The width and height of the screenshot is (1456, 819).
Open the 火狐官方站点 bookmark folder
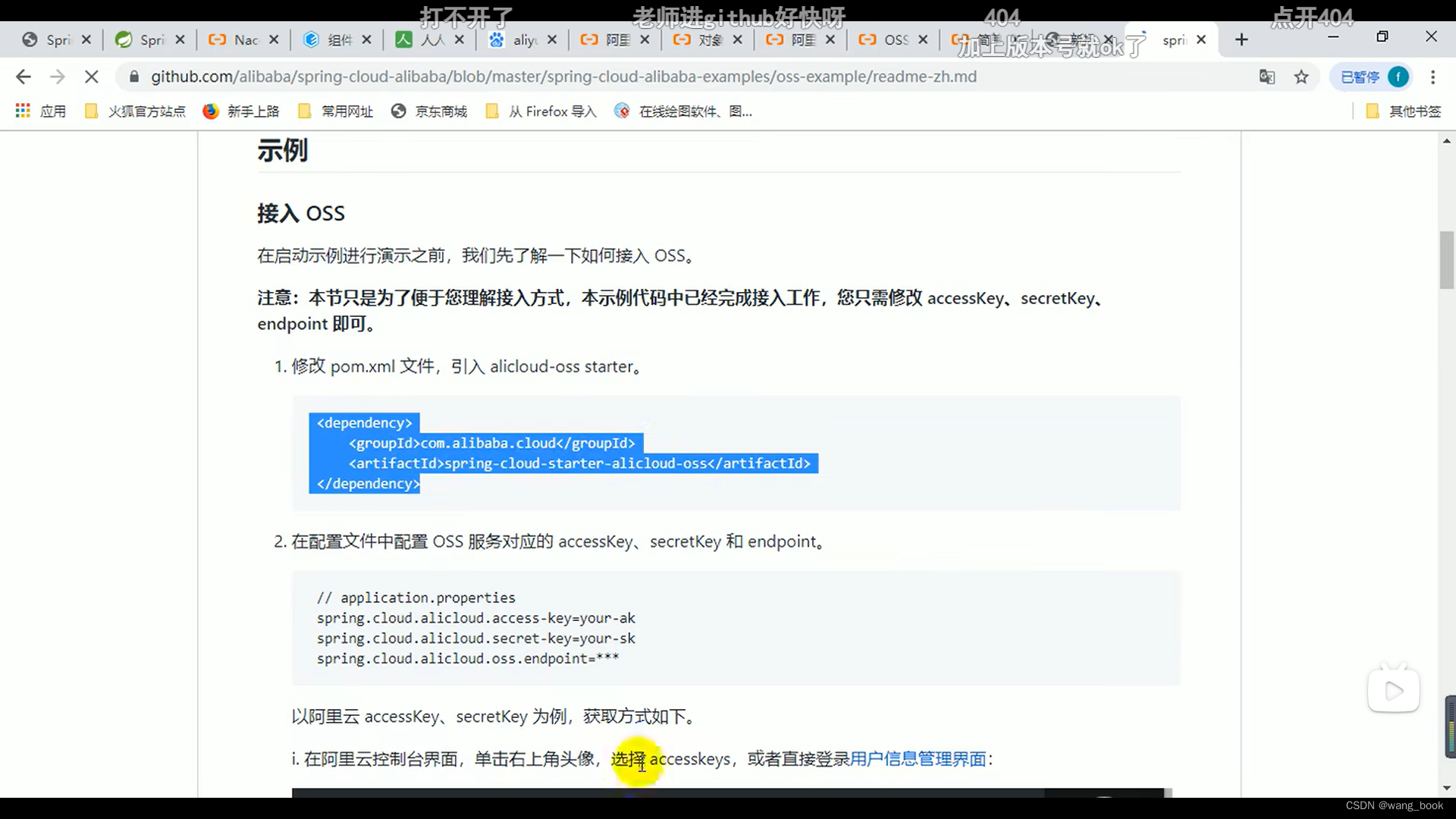pyautogui.click(x=135, y=111)
